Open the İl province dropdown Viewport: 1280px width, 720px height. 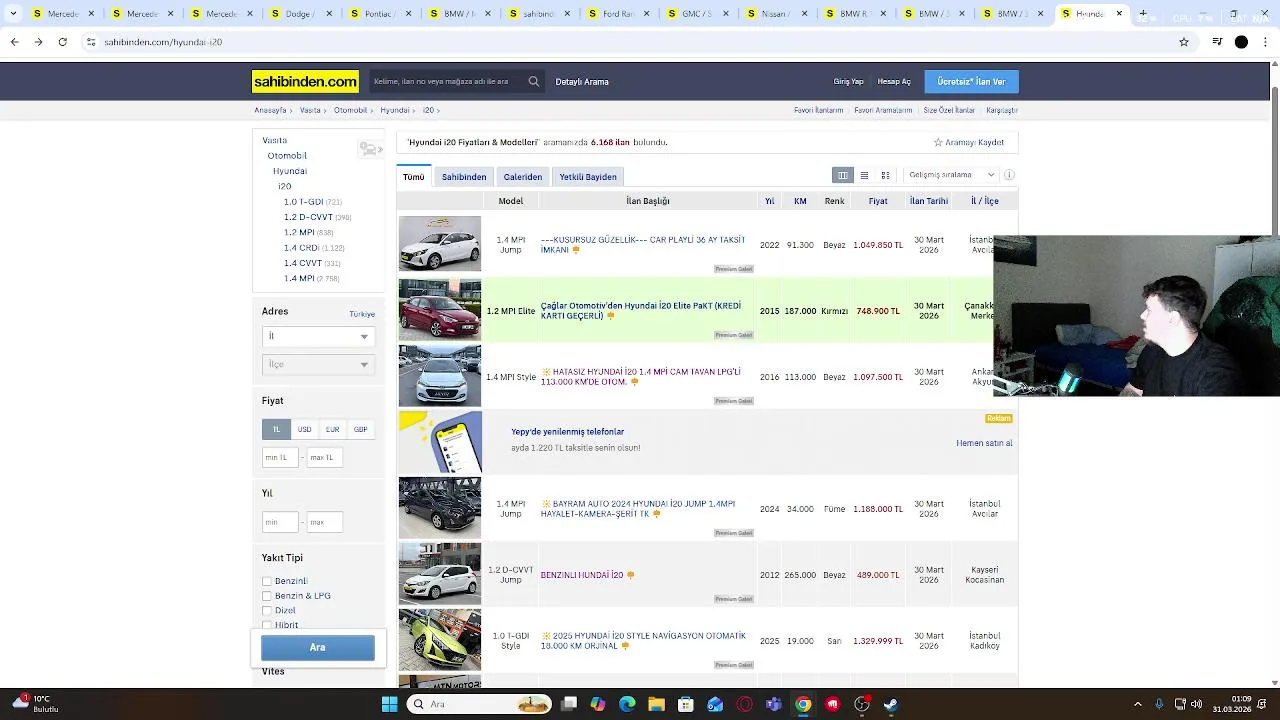(x=318, y=336)
